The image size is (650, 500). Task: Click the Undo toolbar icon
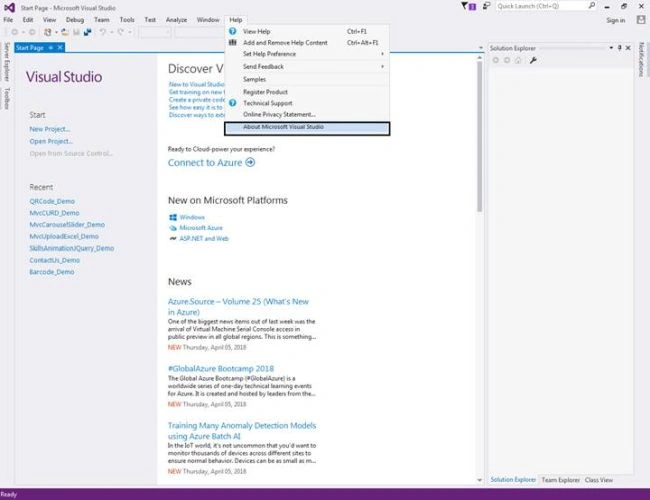[103, 32]
